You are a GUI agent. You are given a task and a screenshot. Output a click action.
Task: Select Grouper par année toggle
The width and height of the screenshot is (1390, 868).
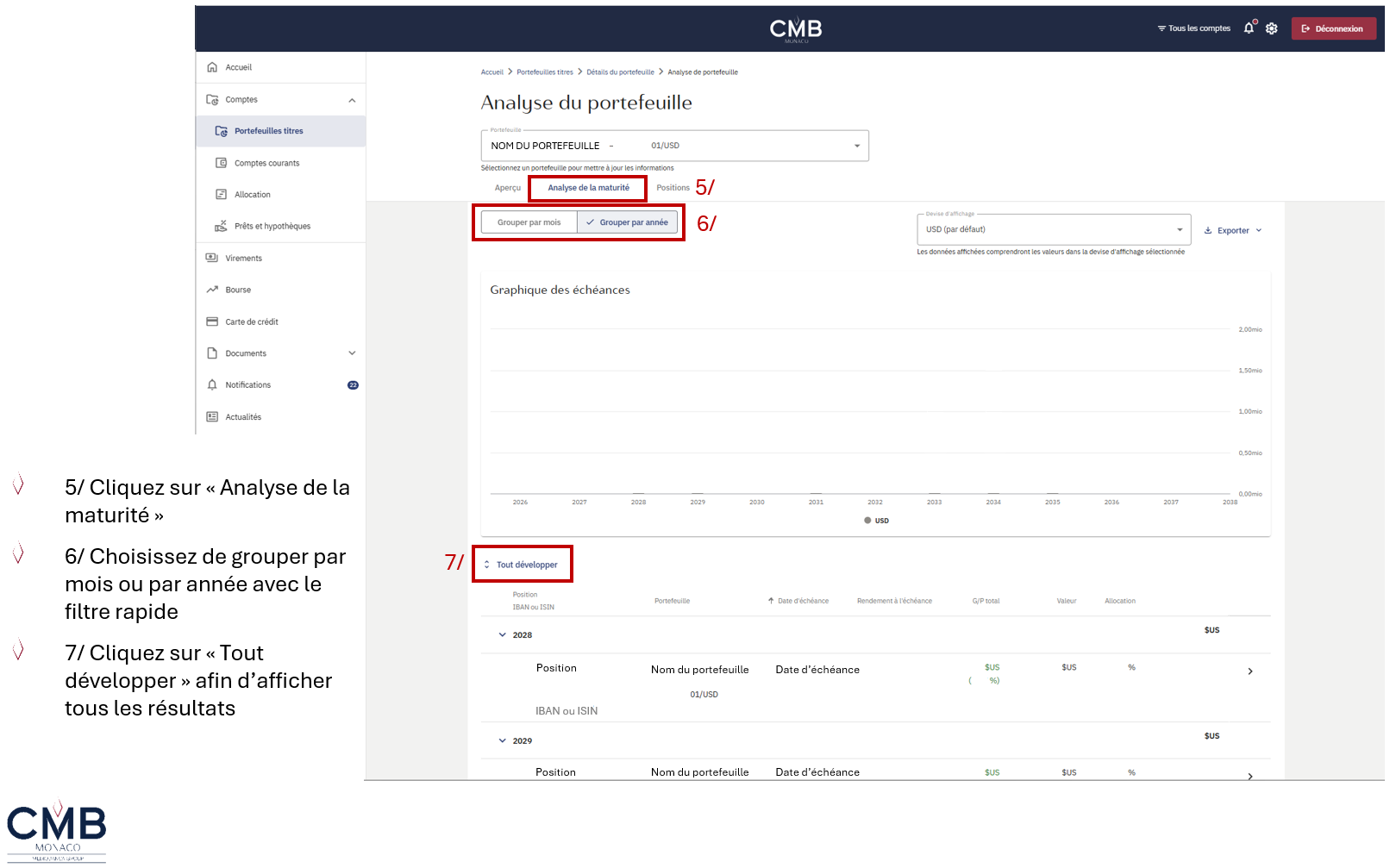(x=627, y=222)
